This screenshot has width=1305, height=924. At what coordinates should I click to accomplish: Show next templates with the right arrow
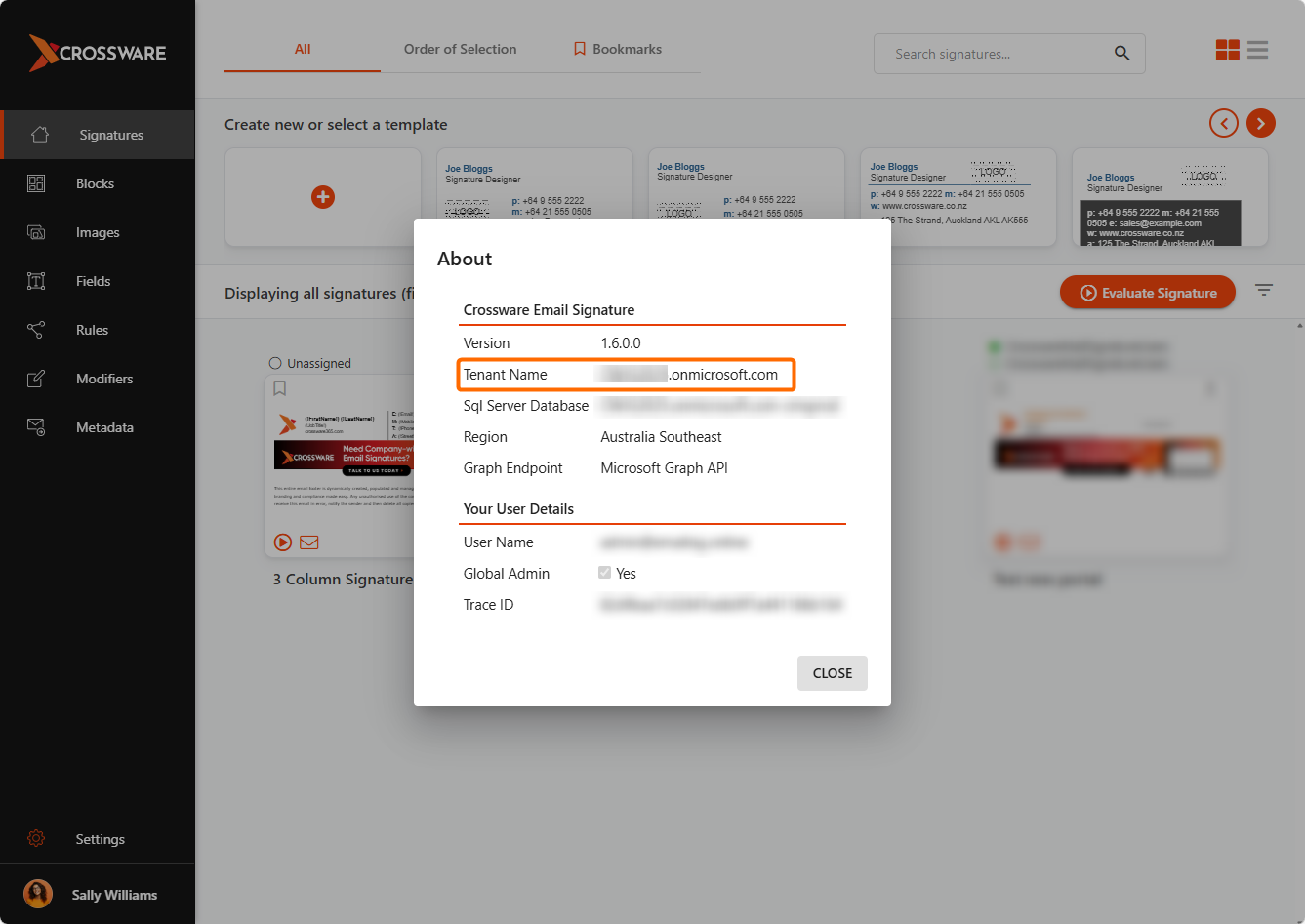[x=1261, y=123]
